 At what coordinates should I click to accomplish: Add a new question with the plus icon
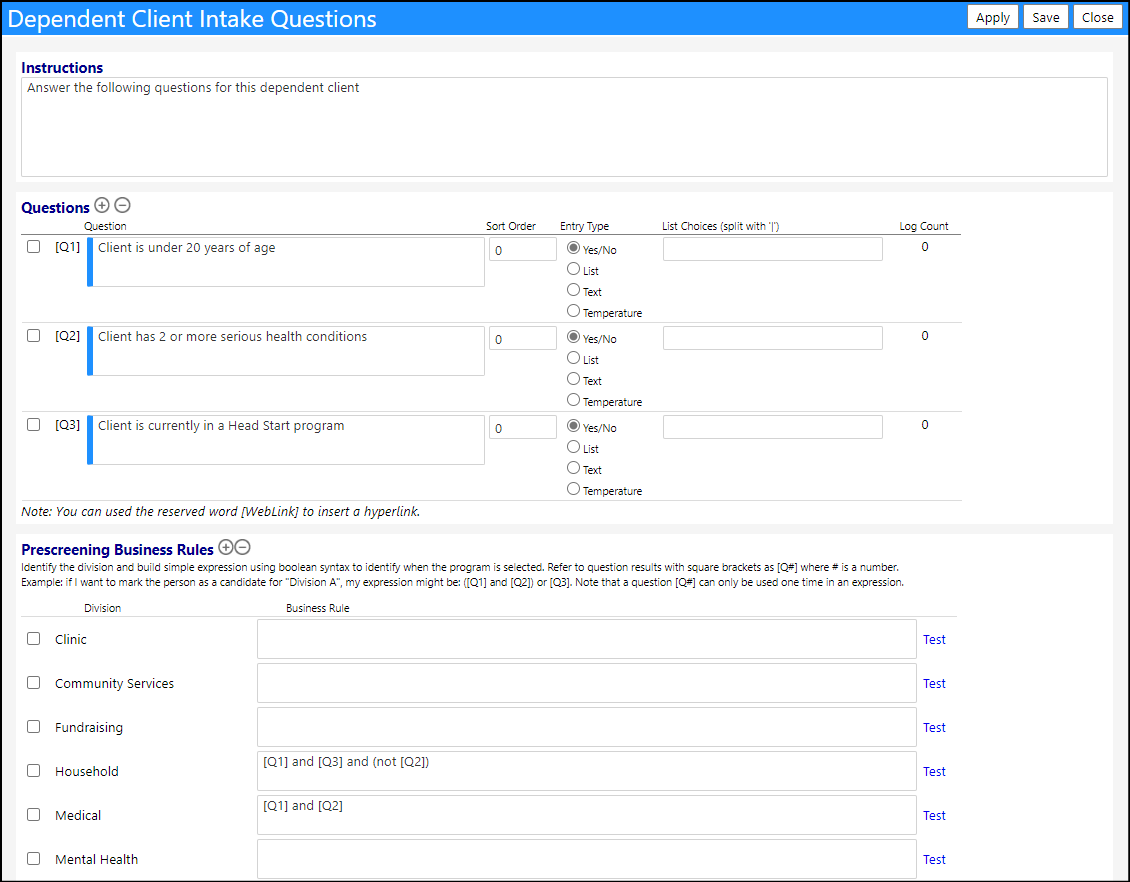click(102, 205)
